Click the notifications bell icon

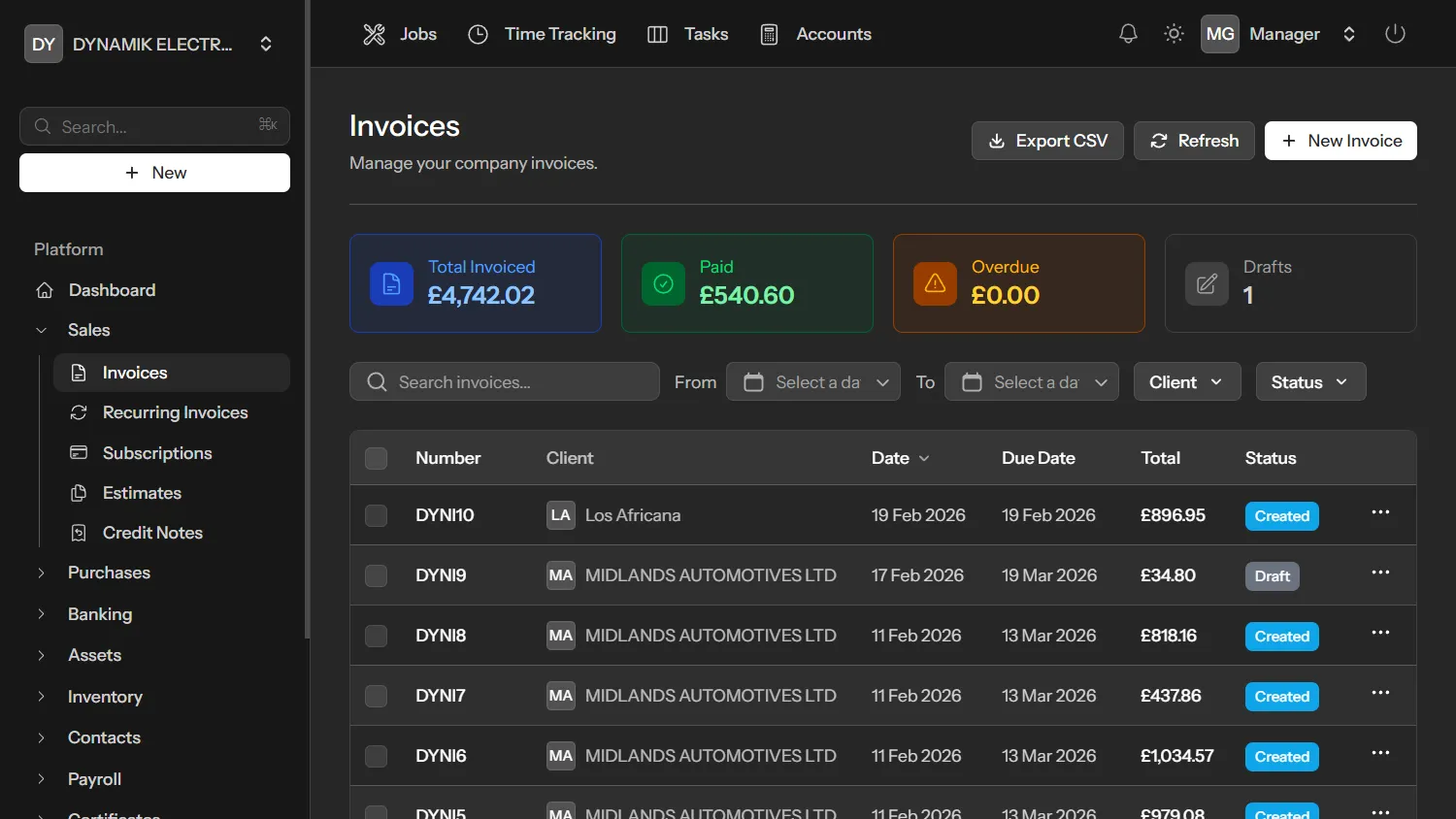point(1128,34)
